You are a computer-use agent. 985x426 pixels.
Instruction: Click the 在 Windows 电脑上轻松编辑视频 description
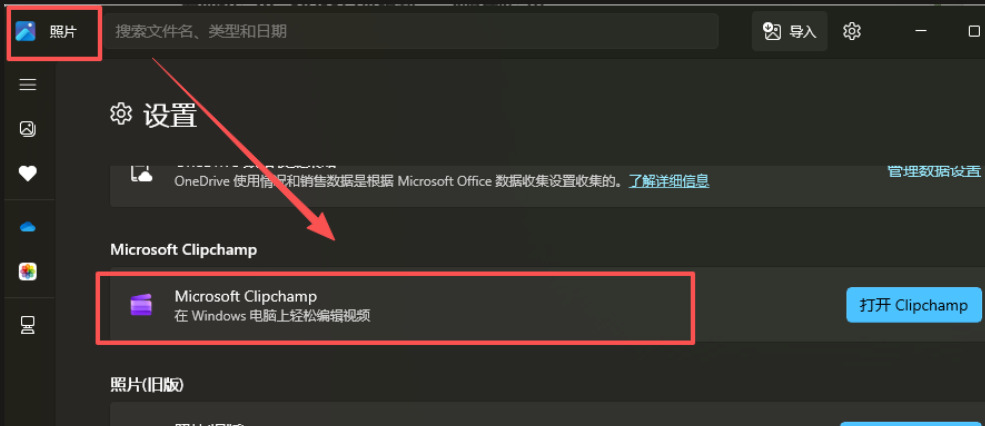click(272, 315)
